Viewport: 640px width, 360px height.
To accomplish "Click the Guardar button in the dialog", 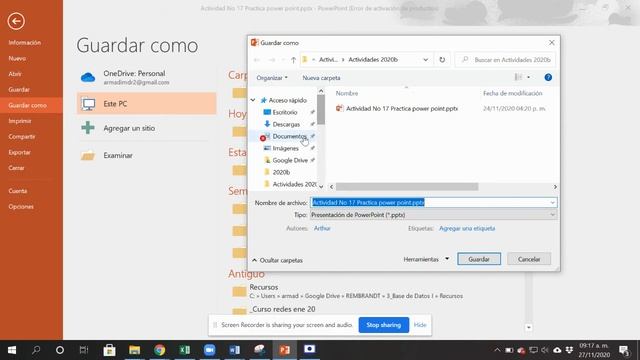I will pyautogui.click(x=479, y=259).
